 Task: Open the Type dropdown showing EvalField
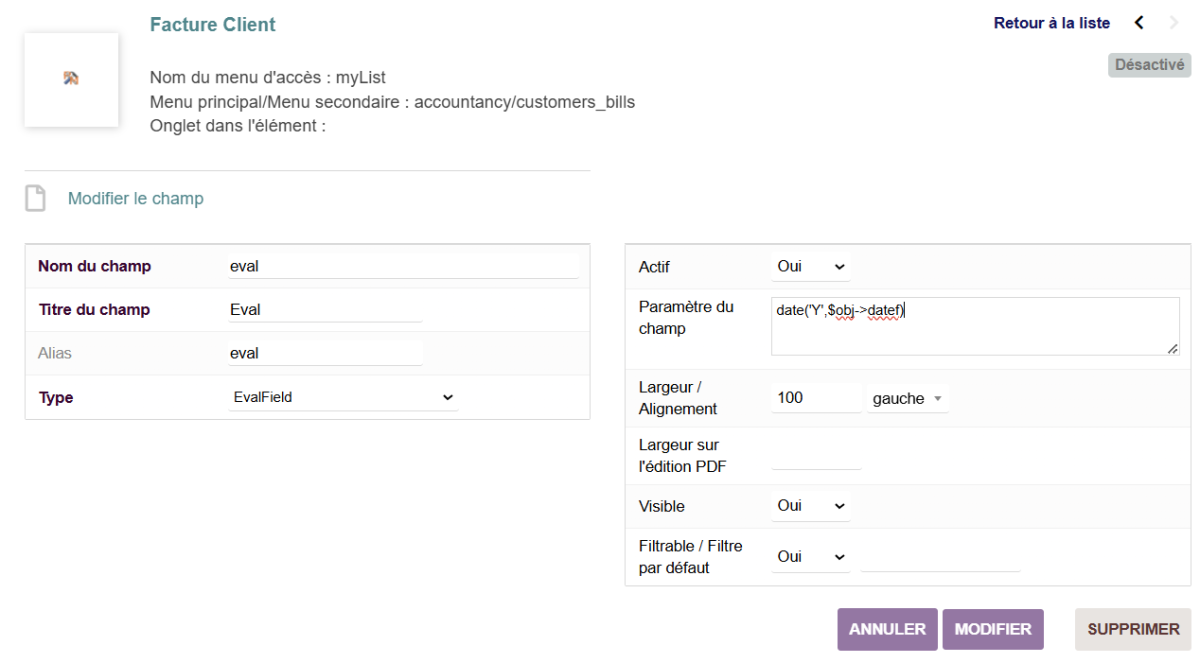pyautogui.click(x=344, y=397)
